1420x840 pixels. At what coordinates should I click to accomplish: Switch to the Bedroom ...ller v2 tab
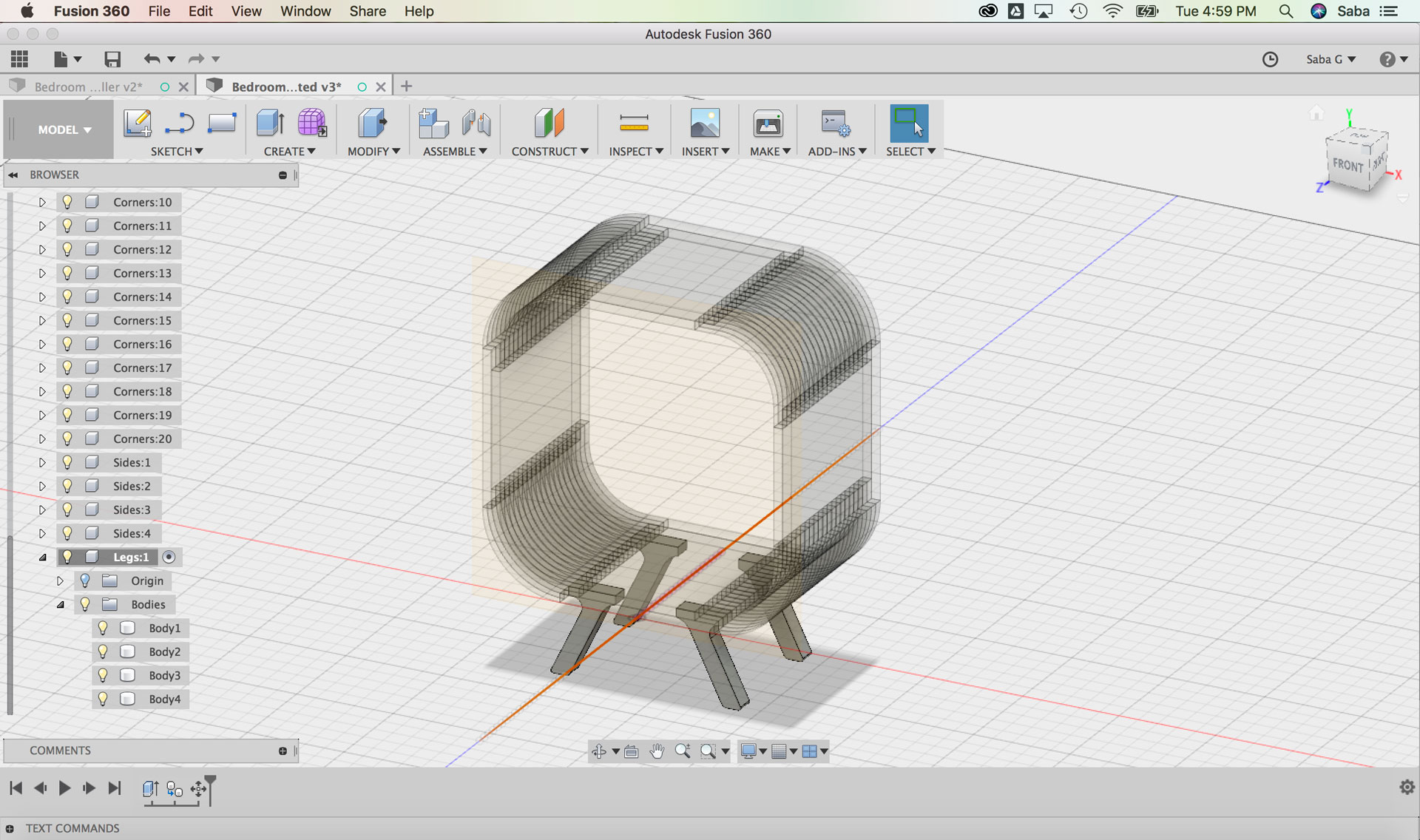tap(89, 87)
